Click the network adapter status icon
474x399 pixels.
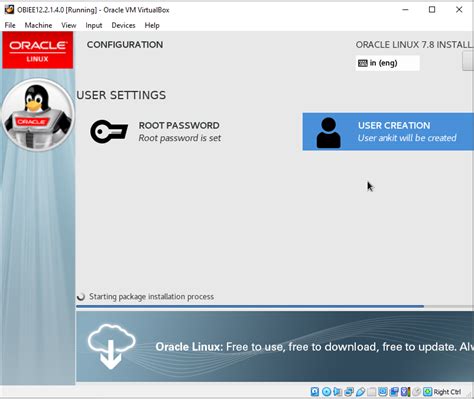[349, 392]
